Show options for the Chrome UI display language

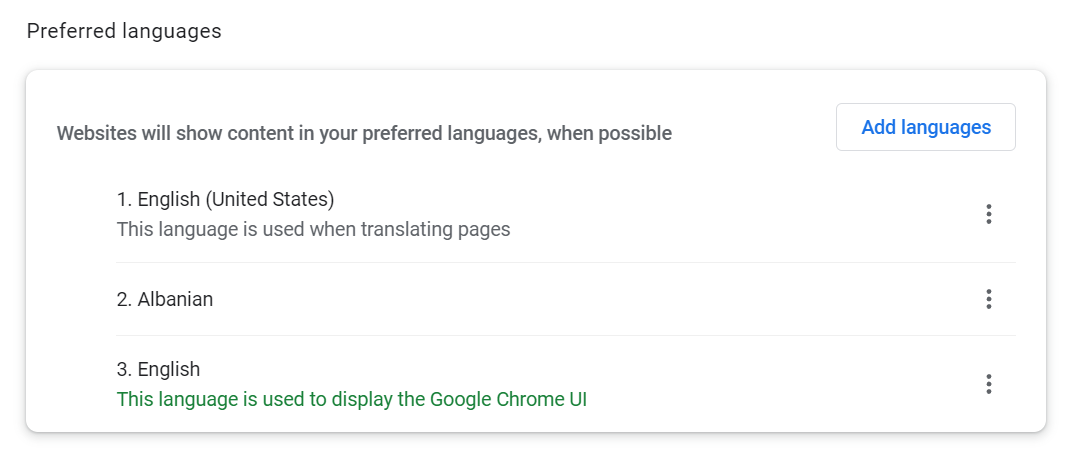(x=988, y=384)
